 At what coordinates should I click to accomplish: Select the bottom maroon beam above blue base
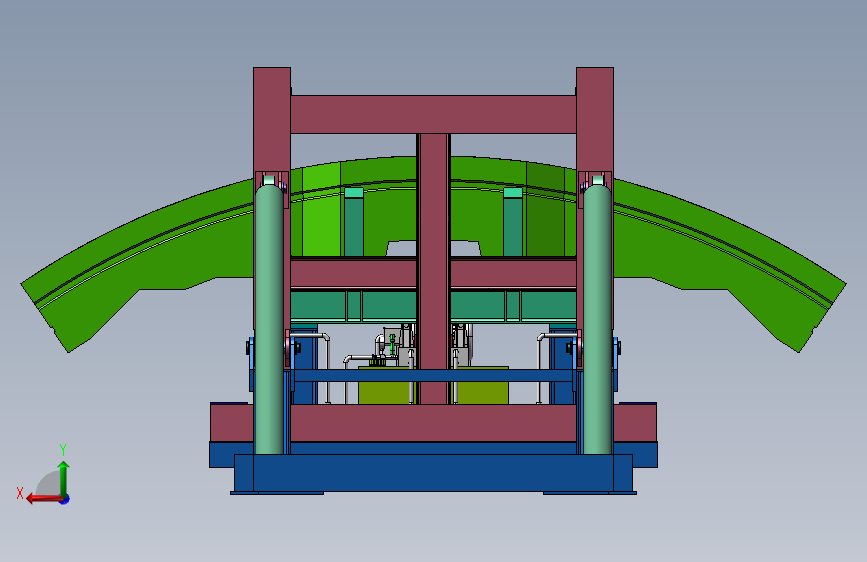click(x=434, y=423)
